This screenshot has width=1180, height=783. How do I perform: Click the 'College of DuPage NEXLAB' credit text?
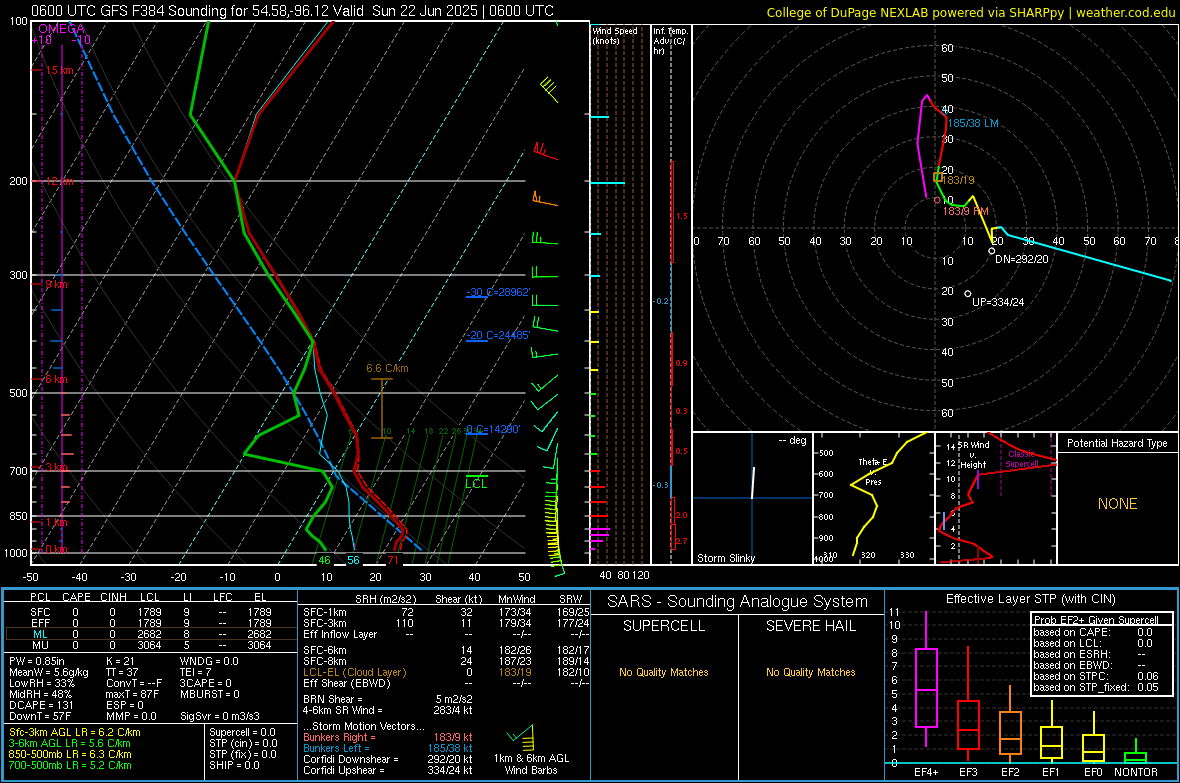tap(970, 12)
